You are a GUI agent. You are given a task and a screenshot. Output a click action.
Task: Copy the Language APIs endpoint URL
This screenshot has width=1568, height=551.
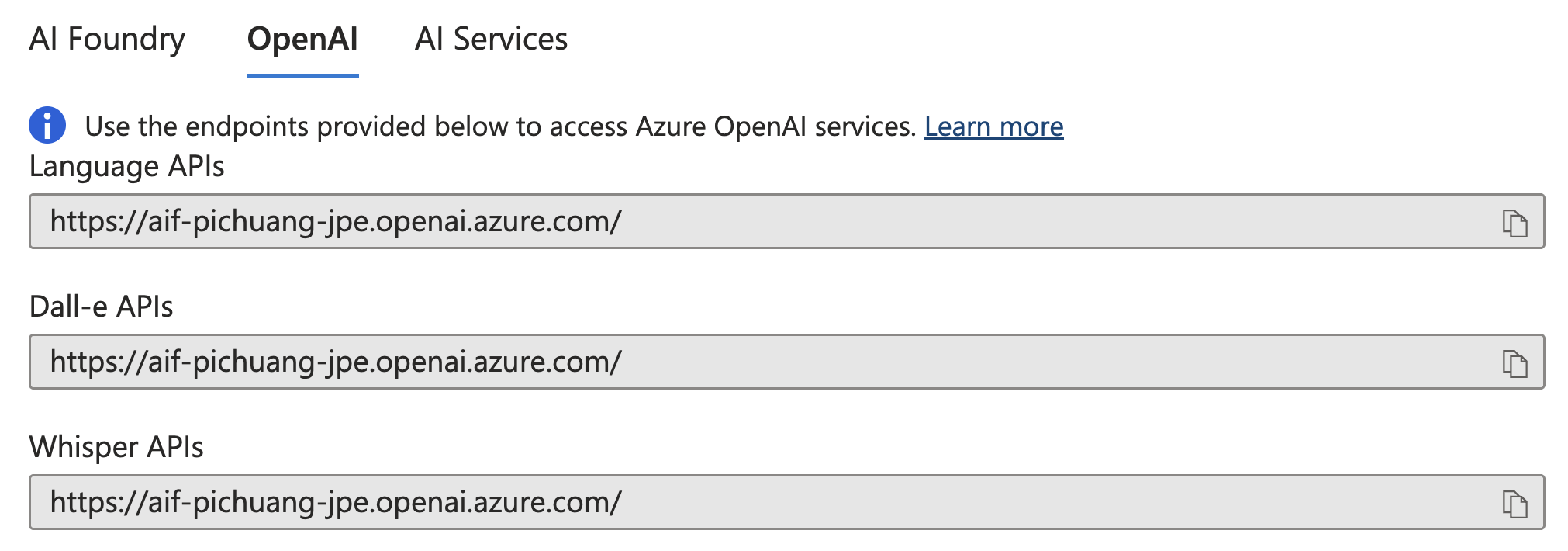(1514, 223)
